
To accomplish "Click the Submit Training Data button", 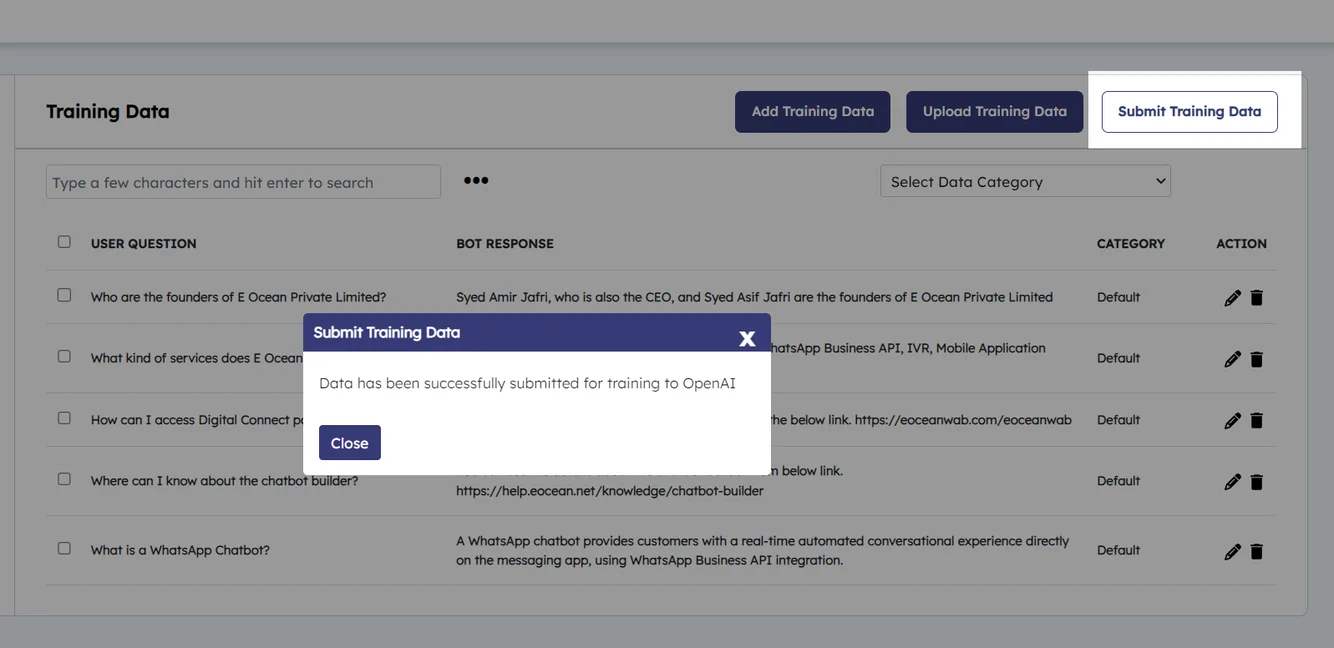I will pos(1189,112).
